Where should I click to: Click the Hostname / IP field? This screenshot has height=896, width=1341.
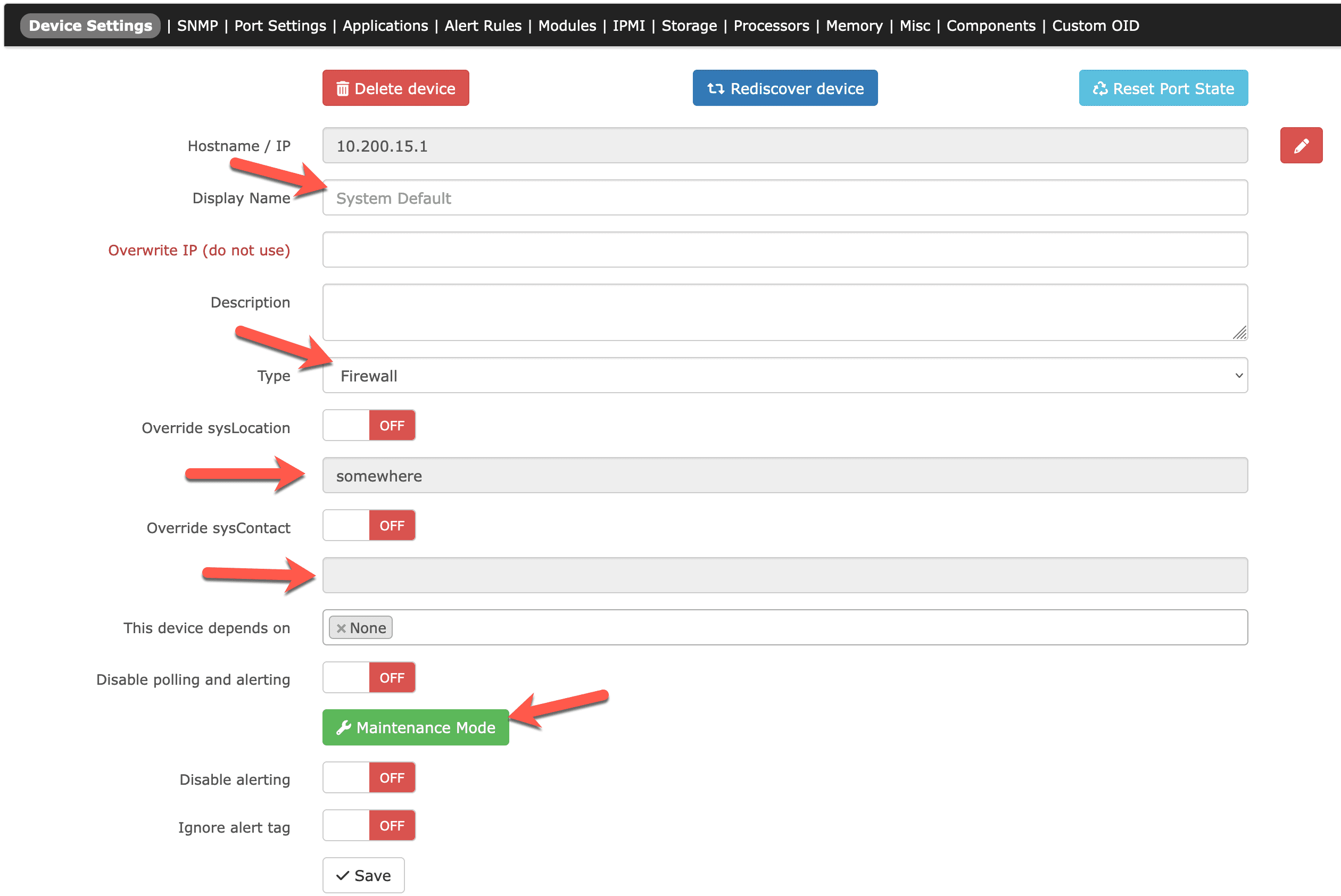pyautogui.click(x=785, y=146)
